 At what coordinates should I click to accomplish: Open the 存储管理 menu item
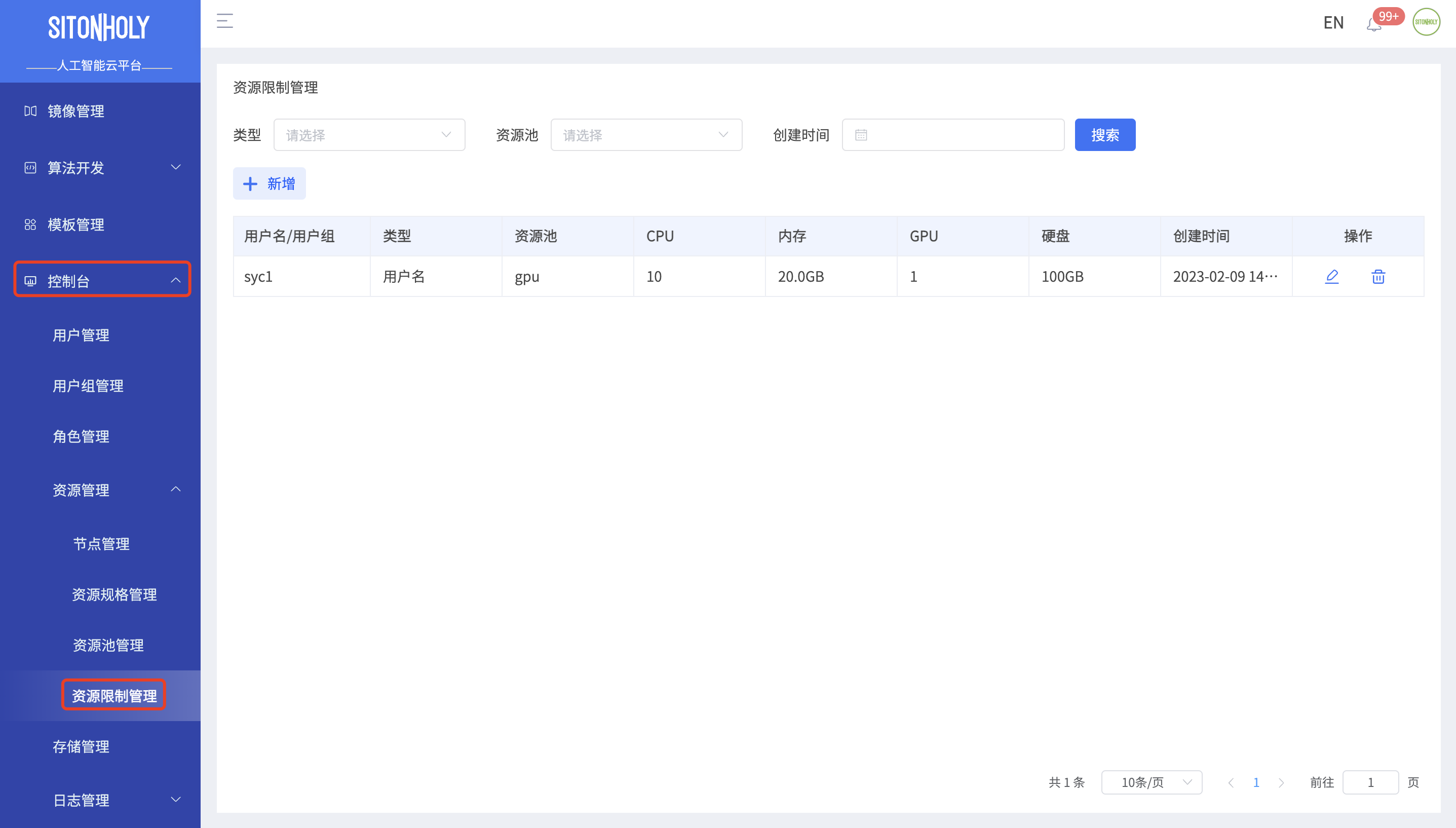(x=100, y=746)
